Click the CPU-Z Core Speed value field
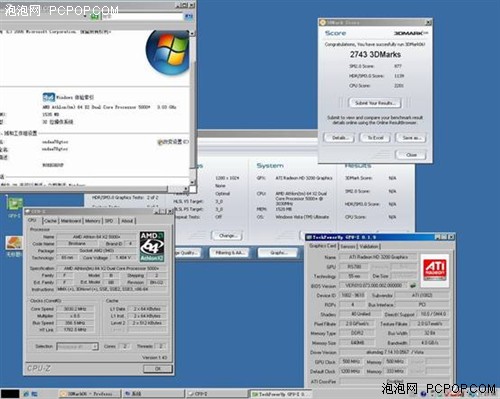The image size is (500, 399). point(75,309)
